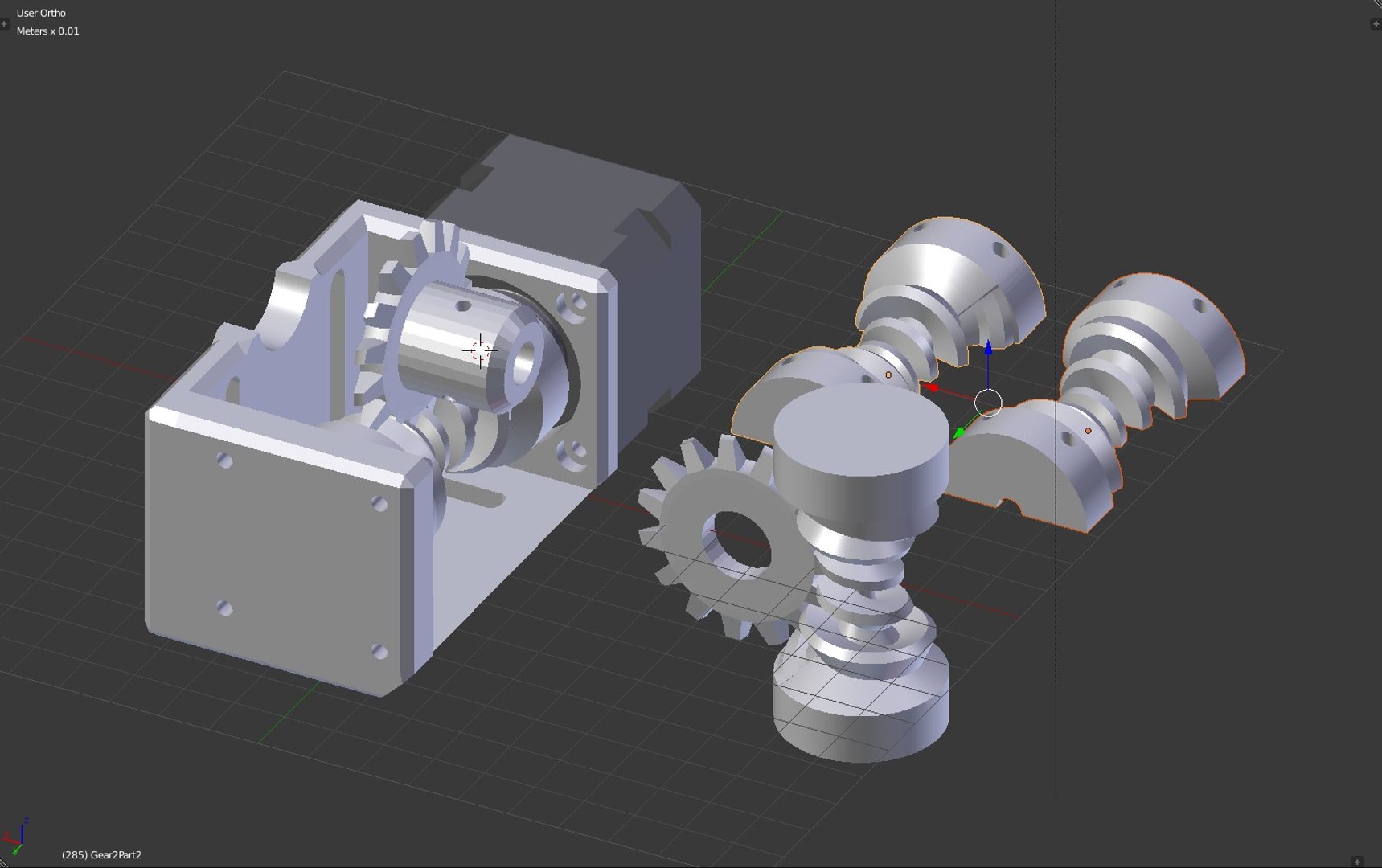The image size is (1382, 868).
Task: Click the 3D cursor crosshair on the gear hub
Action: (x=480, y=350)
